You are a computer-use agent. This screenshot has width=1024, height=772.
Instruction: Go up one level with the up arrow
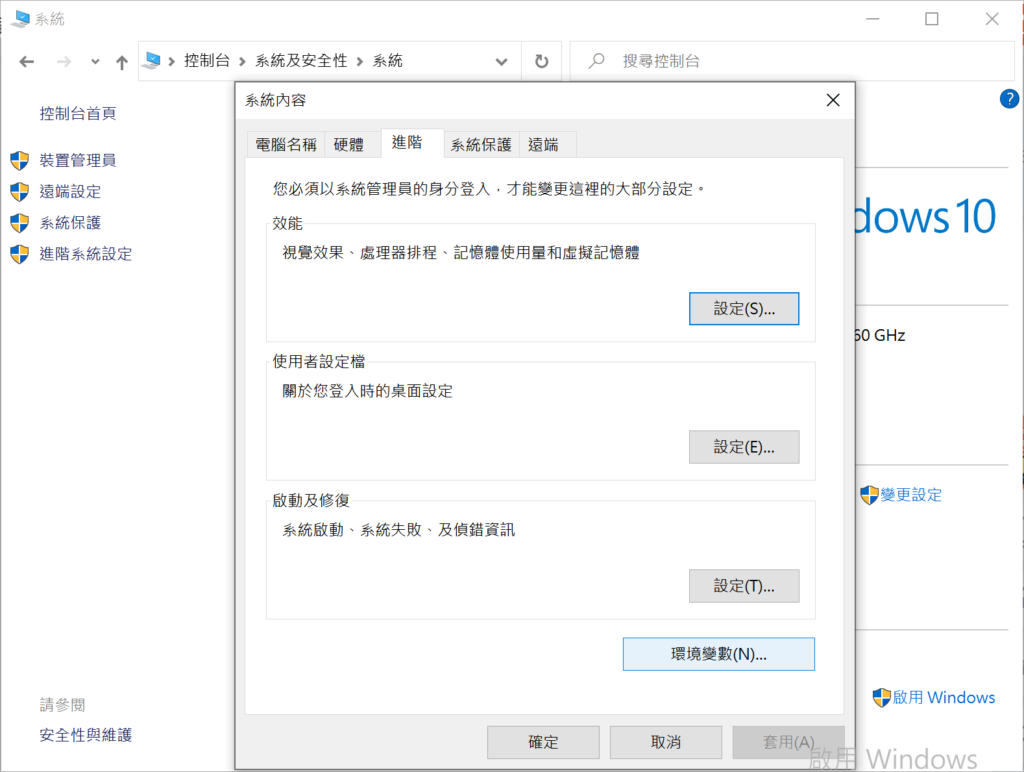click(x=121, y=62)
